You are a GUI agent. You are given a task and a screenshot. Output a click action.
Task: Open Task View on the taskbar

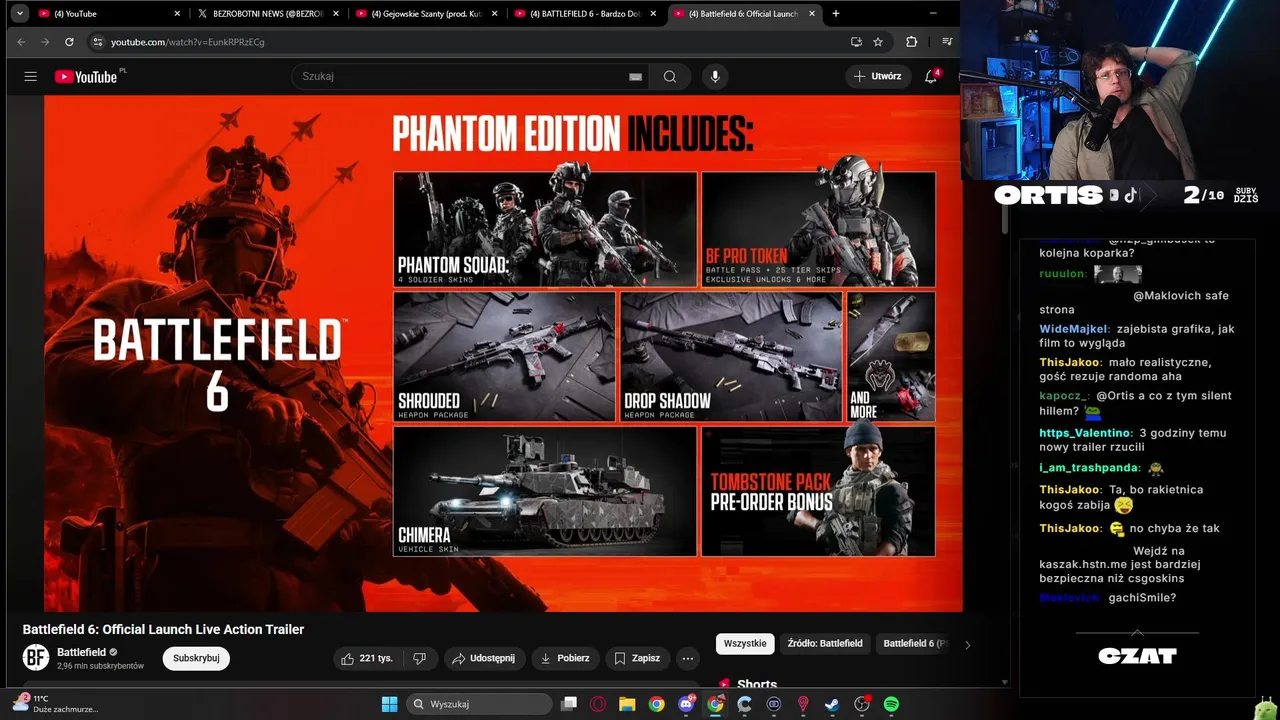point(569,704)
